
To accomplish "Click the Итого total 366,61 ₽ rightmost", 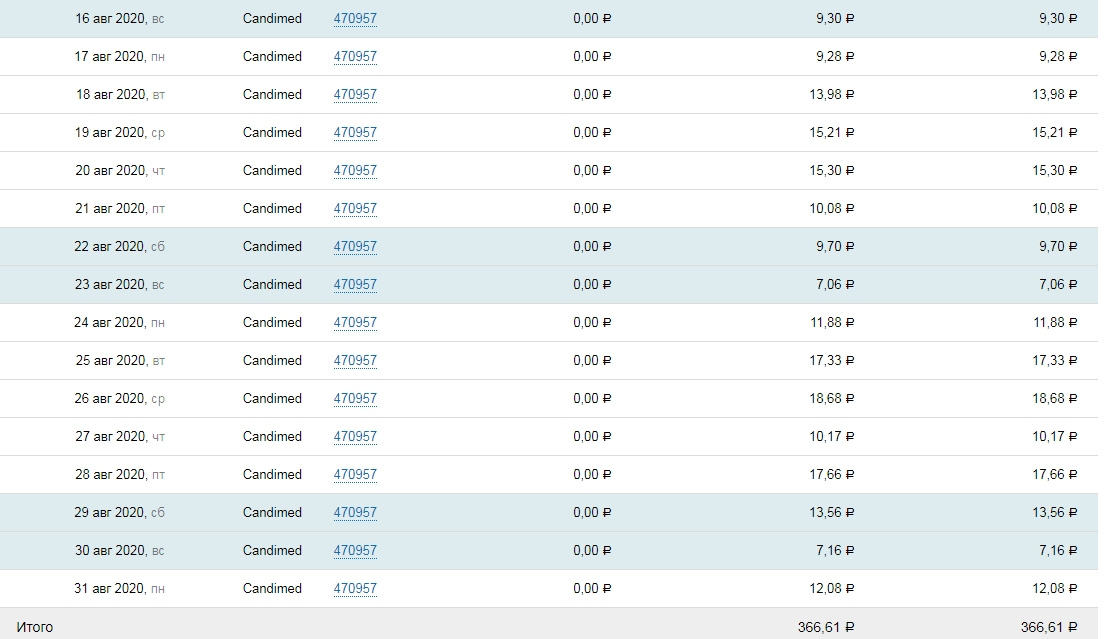I will (1049, 627).
